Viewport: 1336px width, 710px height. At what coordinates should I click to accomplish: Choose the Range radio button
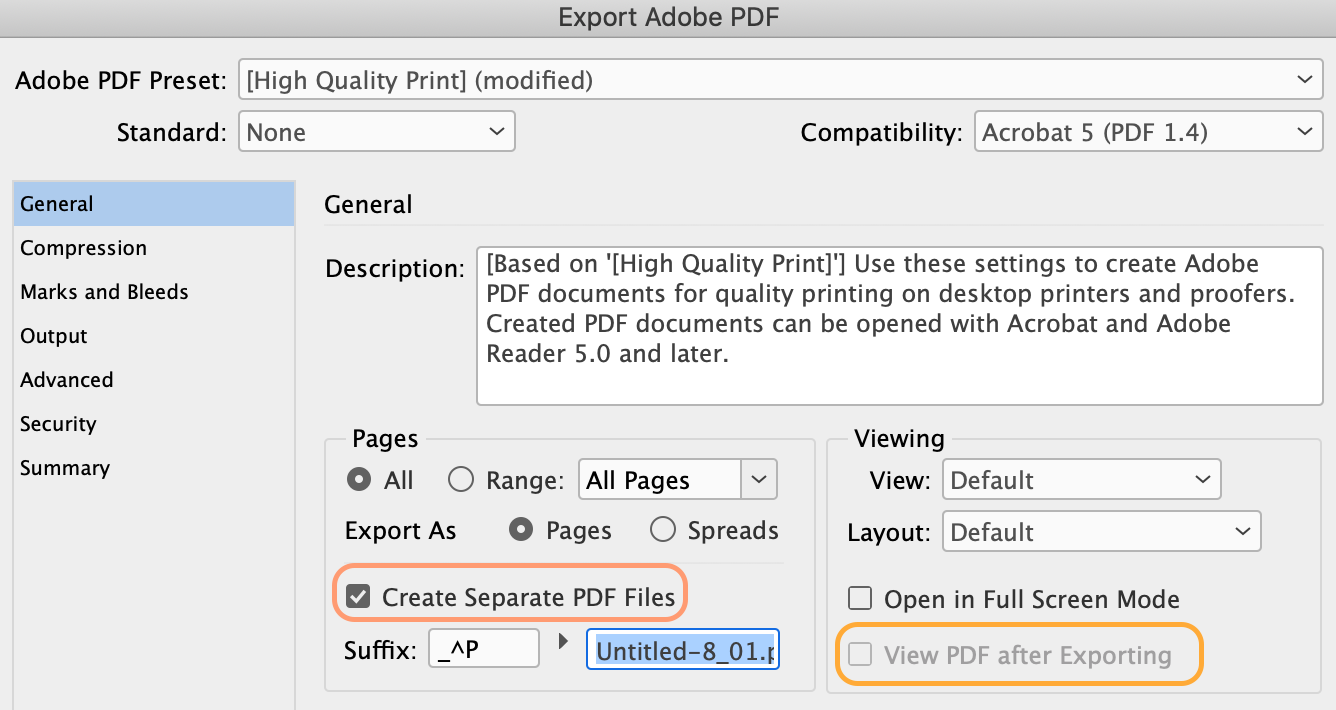coord(461,480)
